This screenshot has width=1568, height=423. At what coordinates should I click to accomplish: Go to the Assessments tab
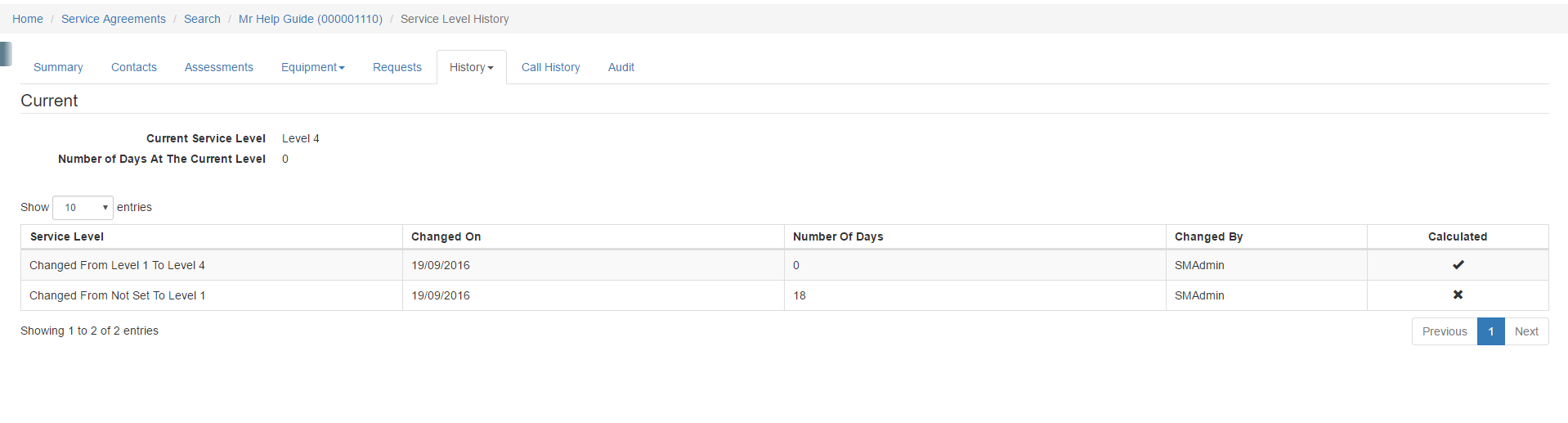click(x=218, y=67)
